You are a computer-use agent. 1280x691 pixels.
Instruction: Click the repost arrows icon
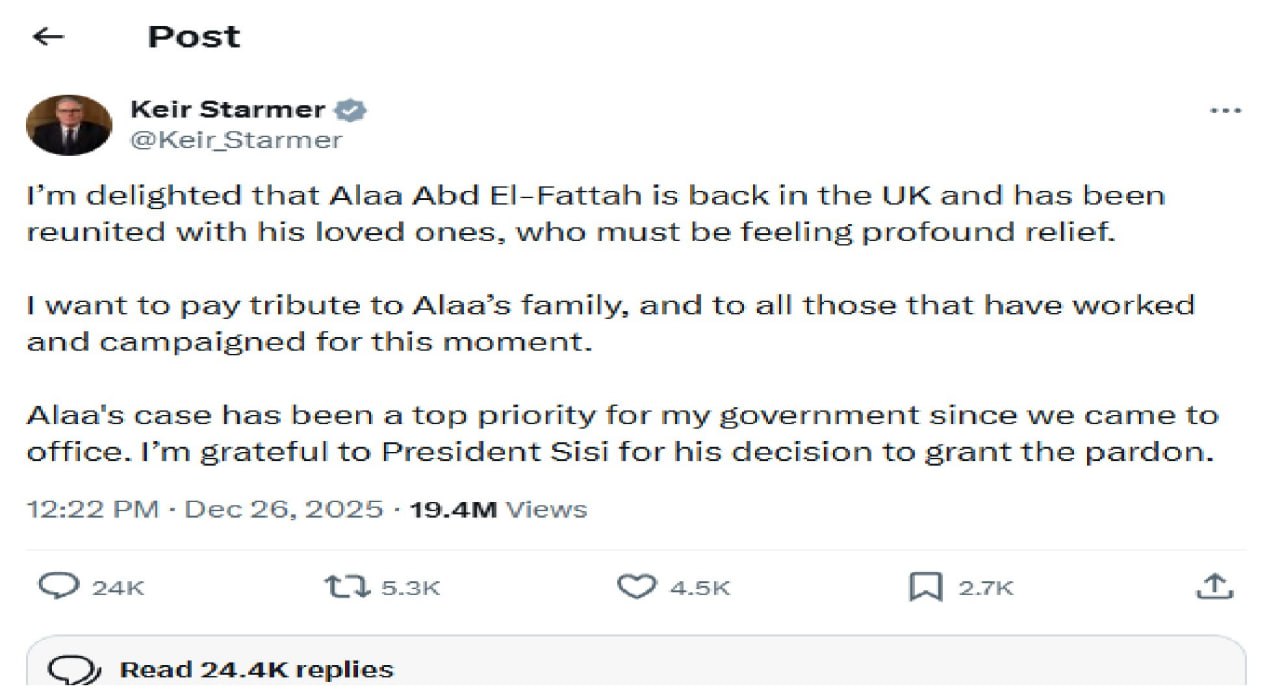[346, 586]
